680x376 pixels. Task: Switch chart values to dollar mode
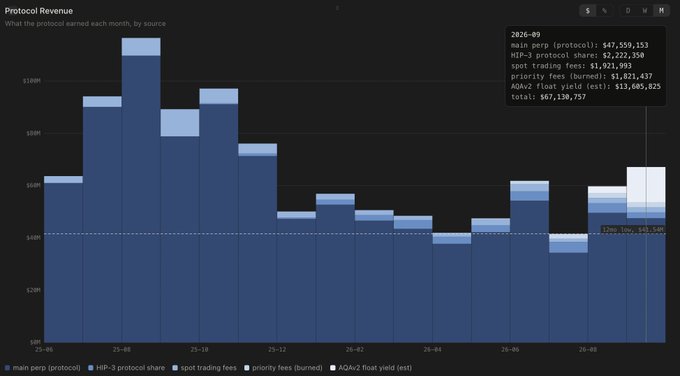point(588,11)
